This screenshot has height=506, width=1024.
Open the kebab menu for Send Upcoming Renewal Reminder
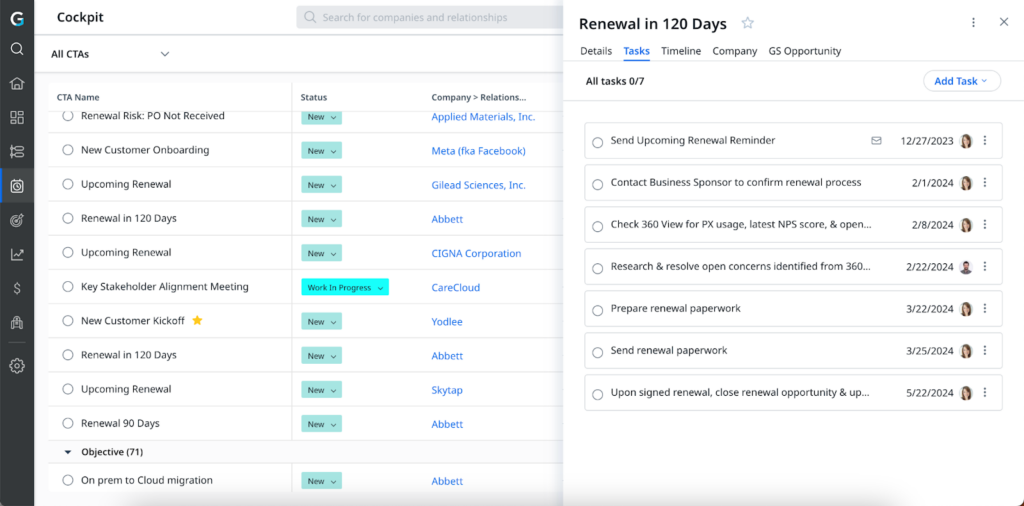(985, 140)
